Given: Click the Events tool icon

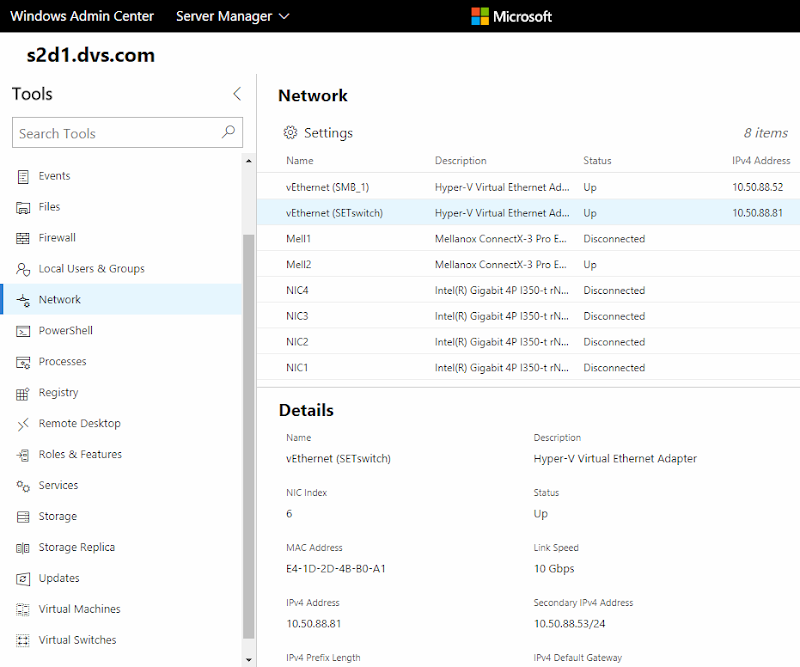Looking at the screenshot, I should click(23, 177).
